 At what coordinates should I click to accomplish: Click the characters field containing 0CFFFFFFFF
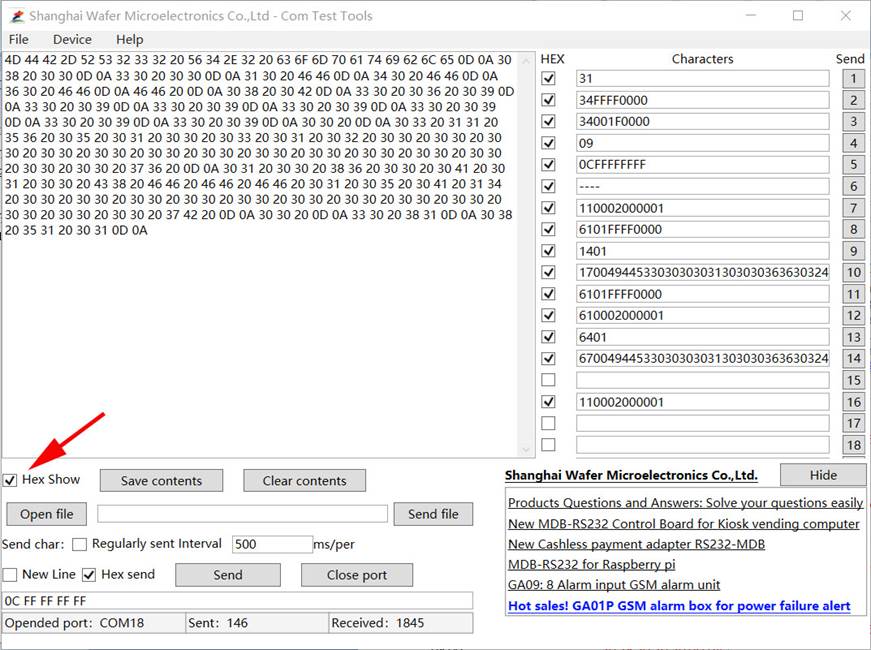(x=703, y=164)
